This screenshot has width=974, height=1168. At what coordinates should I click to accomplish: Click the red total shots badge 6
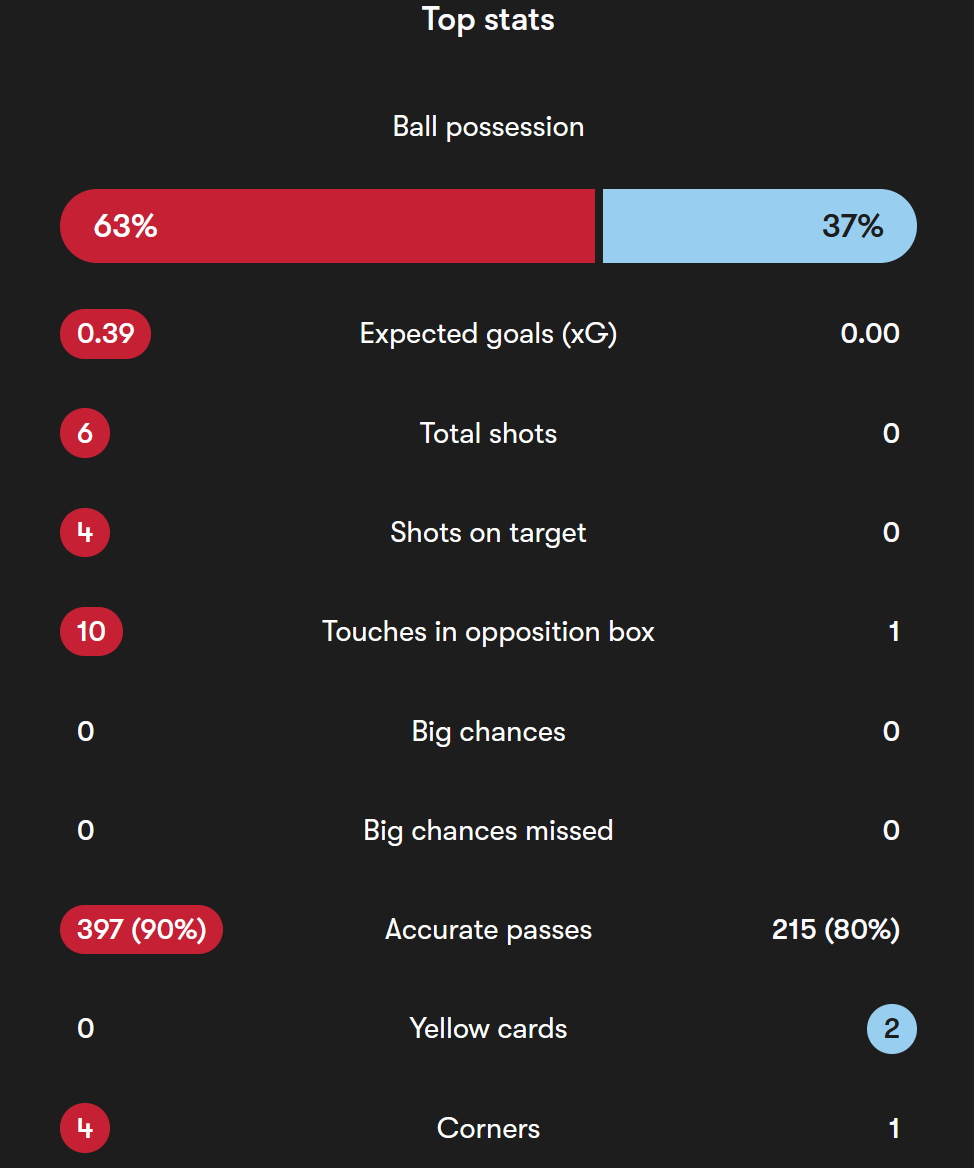pos(85,433)
